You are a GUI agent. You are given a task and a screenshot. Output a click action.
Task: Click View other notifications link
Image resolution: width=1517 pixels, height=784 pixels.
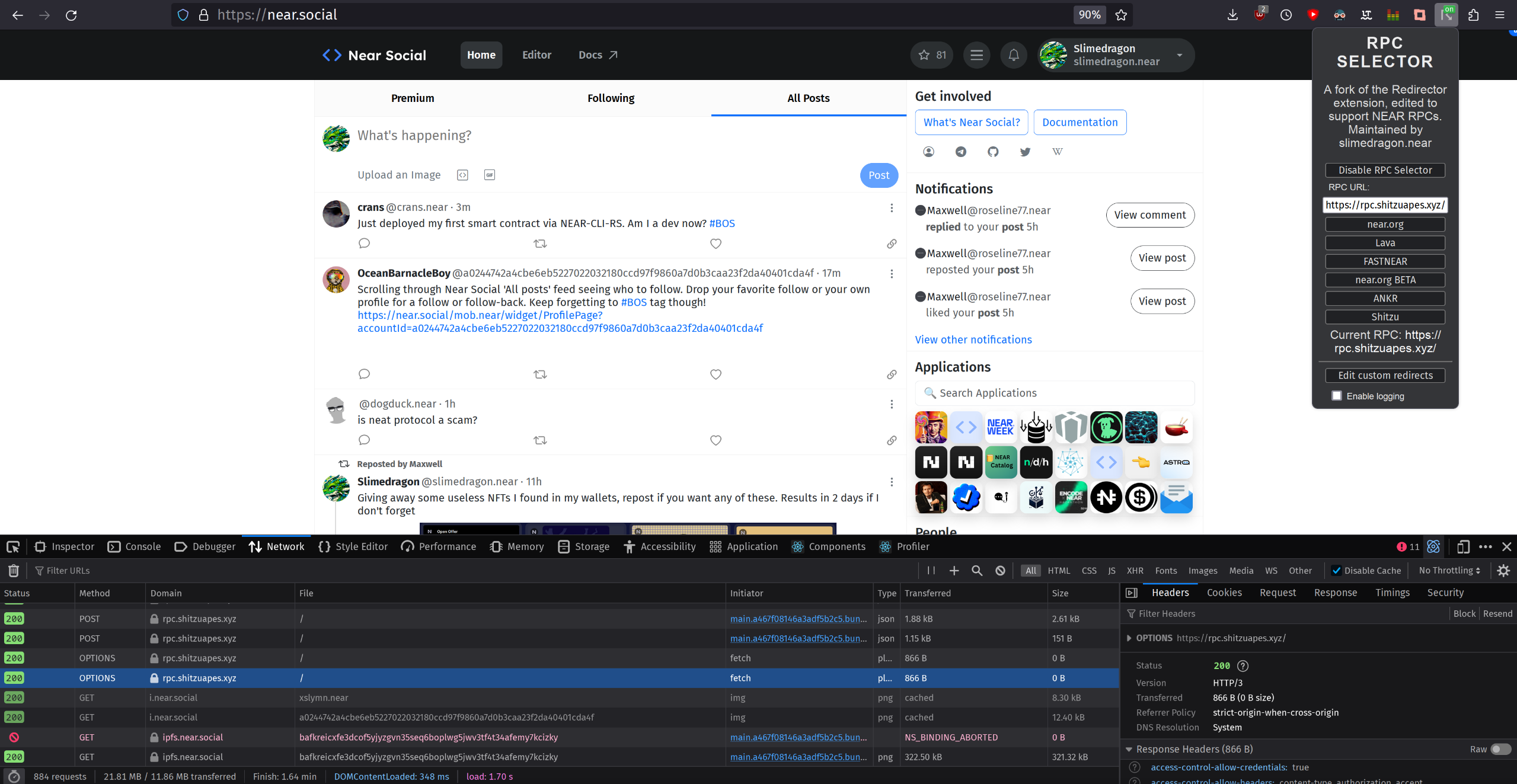(973, 340)
